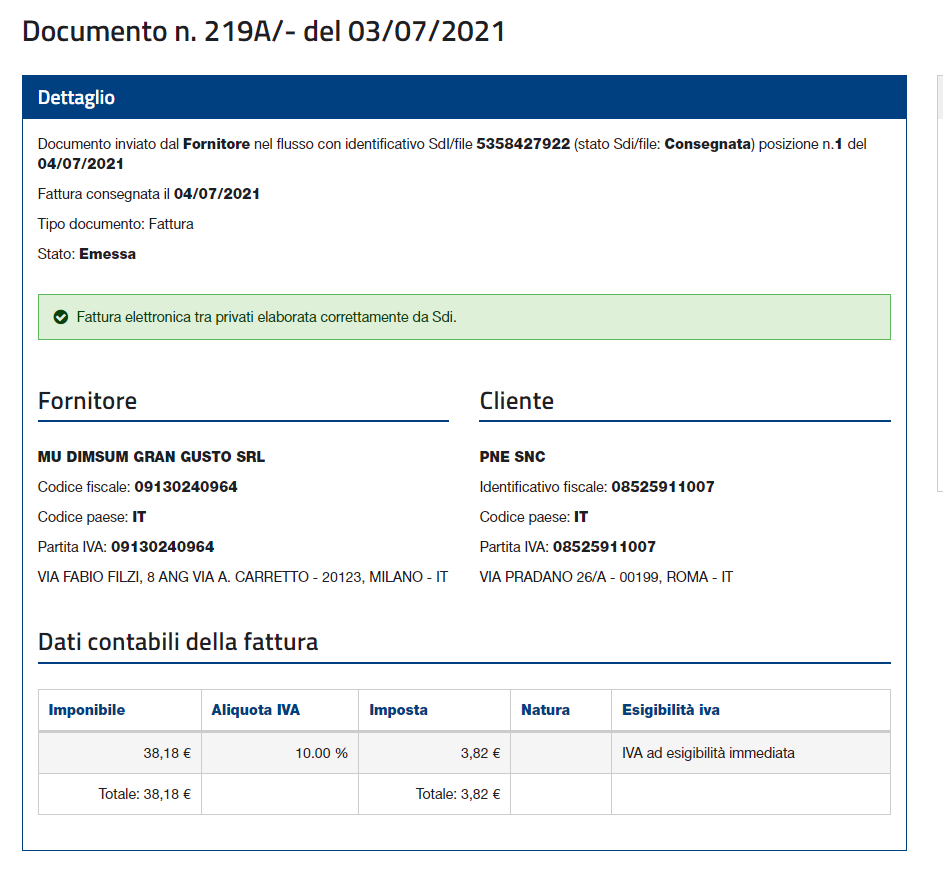The width and height of the screenshot is (943, 871).
Task: Click the Imponibile column header
Action: point(87,710)
